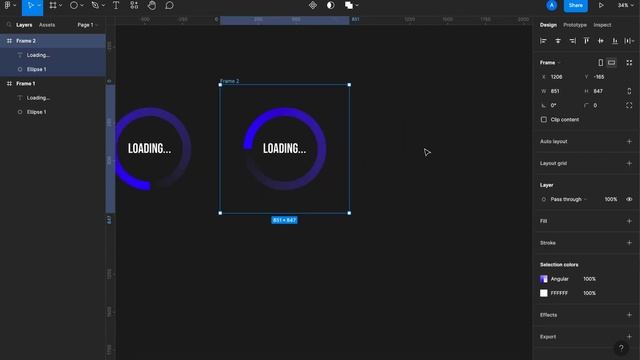Open the Pass through blend dropdown
Image resolution: width=640 pixels, height=360 pixels.
click(x=569, y=199)
